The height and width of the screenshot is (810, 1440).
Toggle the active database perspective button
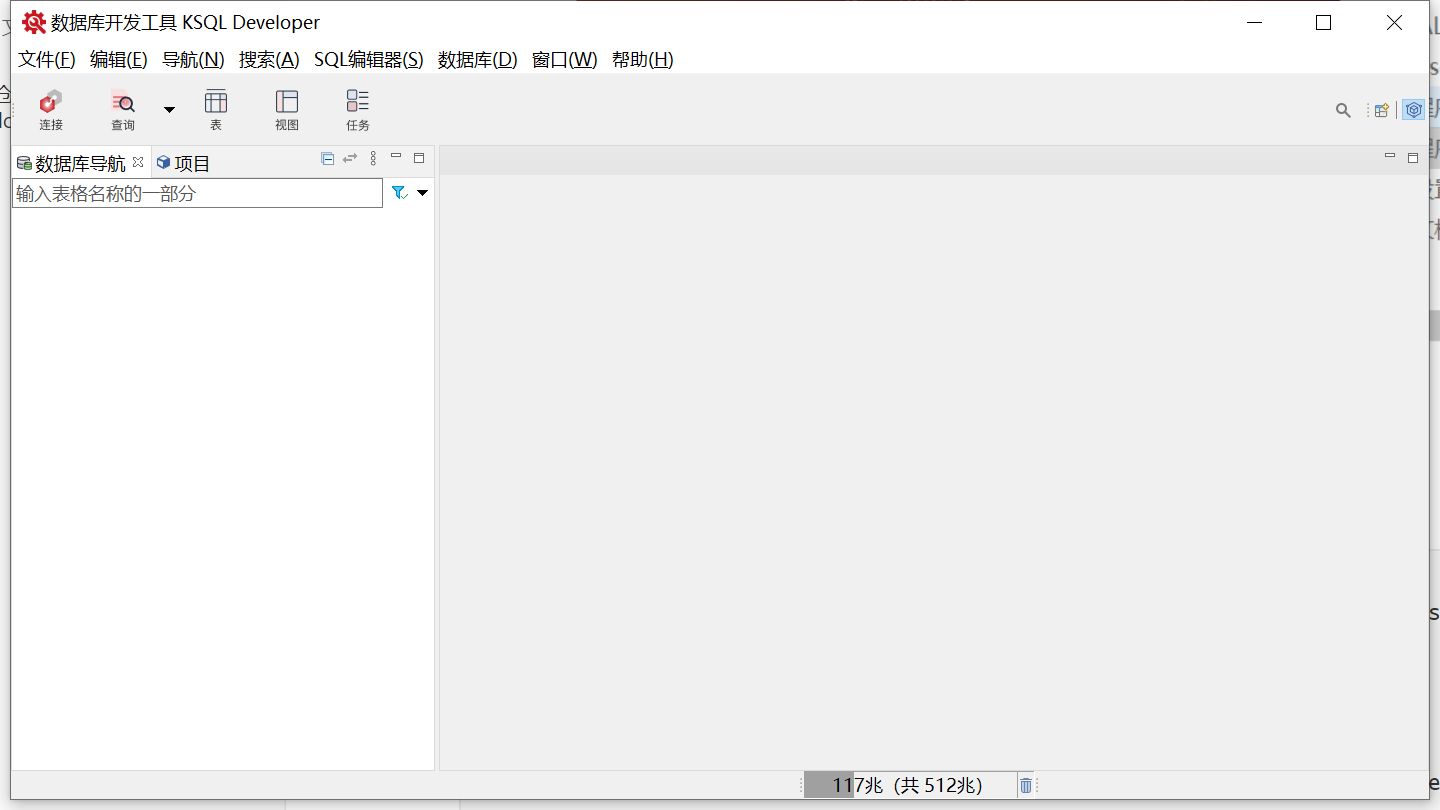1413,110
